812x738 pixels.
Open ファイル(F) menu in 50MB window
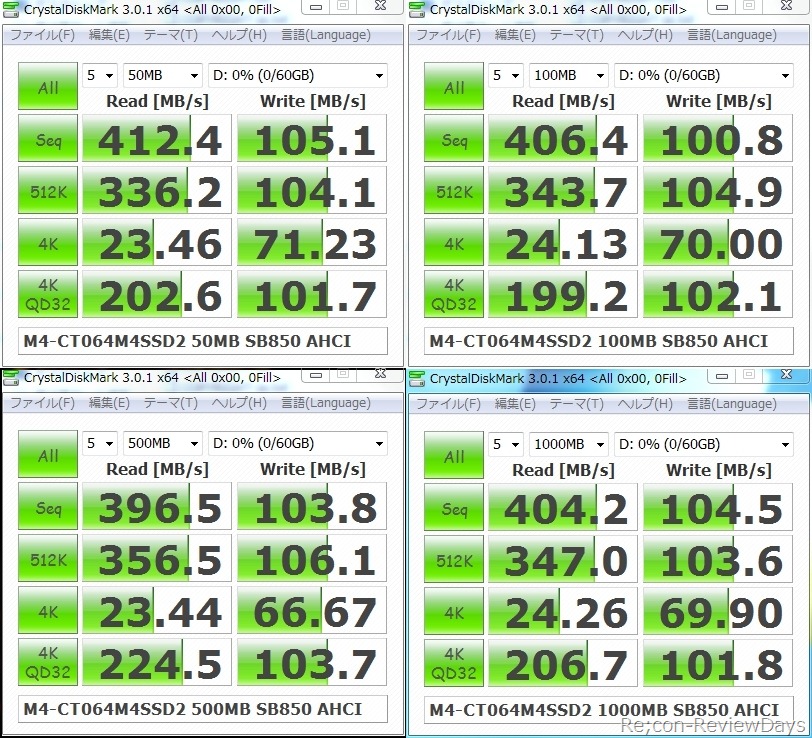(42, 35)
